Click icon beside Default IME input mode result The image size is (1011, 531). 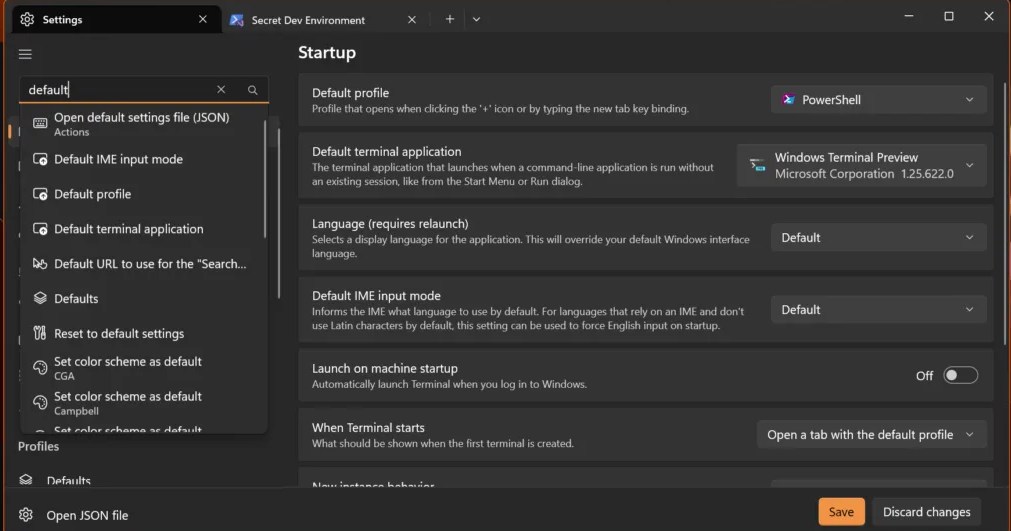(40, 159)
